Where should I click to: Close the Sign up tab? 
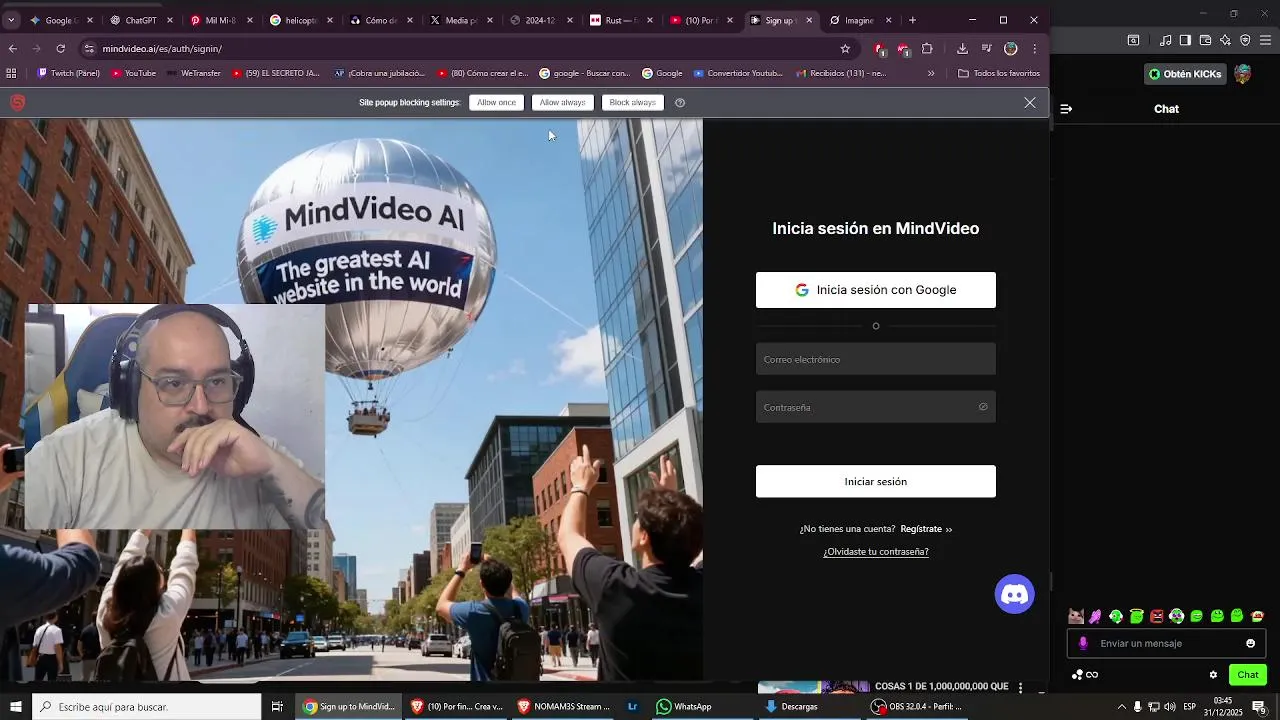pos(809,20)
